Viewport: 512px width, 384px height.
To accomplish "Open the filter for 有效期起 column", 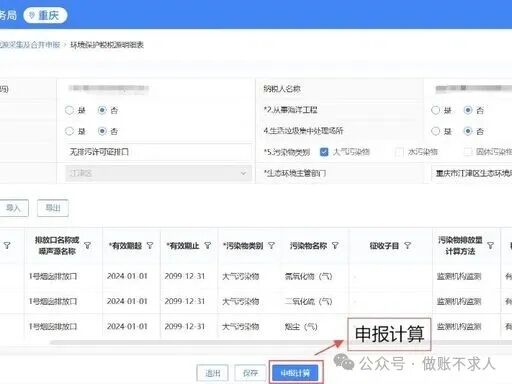I will pos(150,246).
